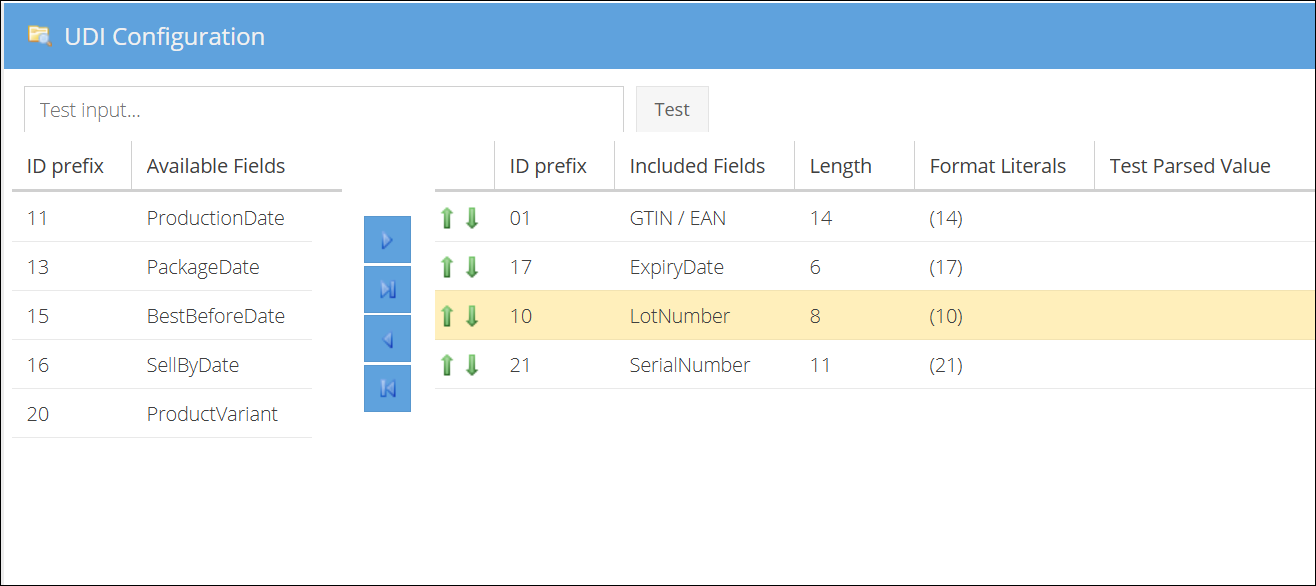Focus the Test input text field

[323, 110]
